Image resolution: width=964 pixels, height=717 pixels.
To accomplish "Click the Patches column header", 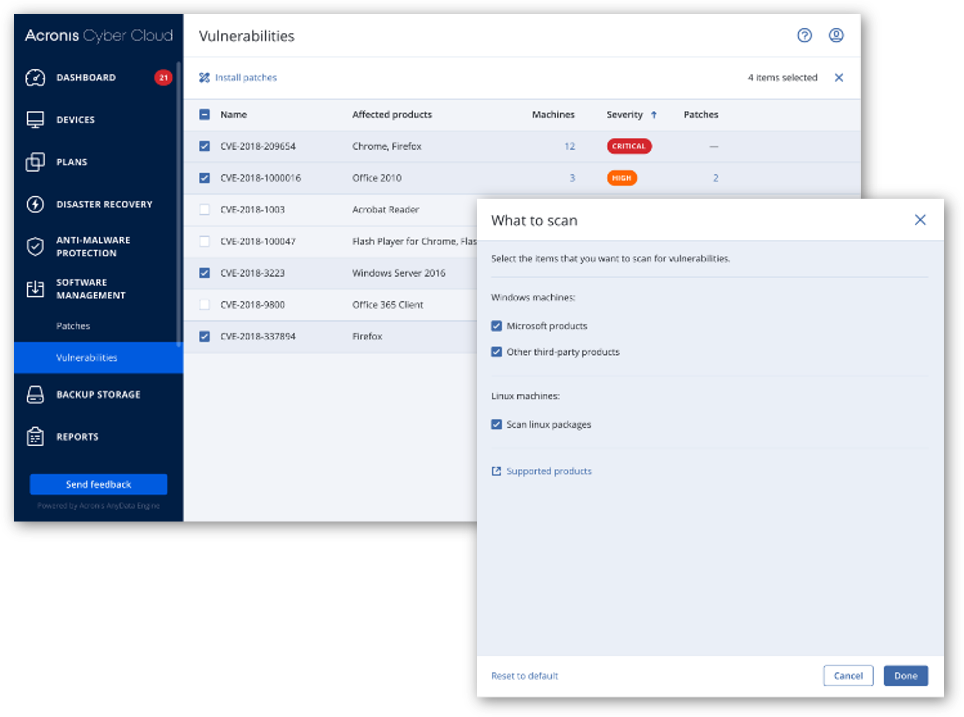I will (701, 114).
